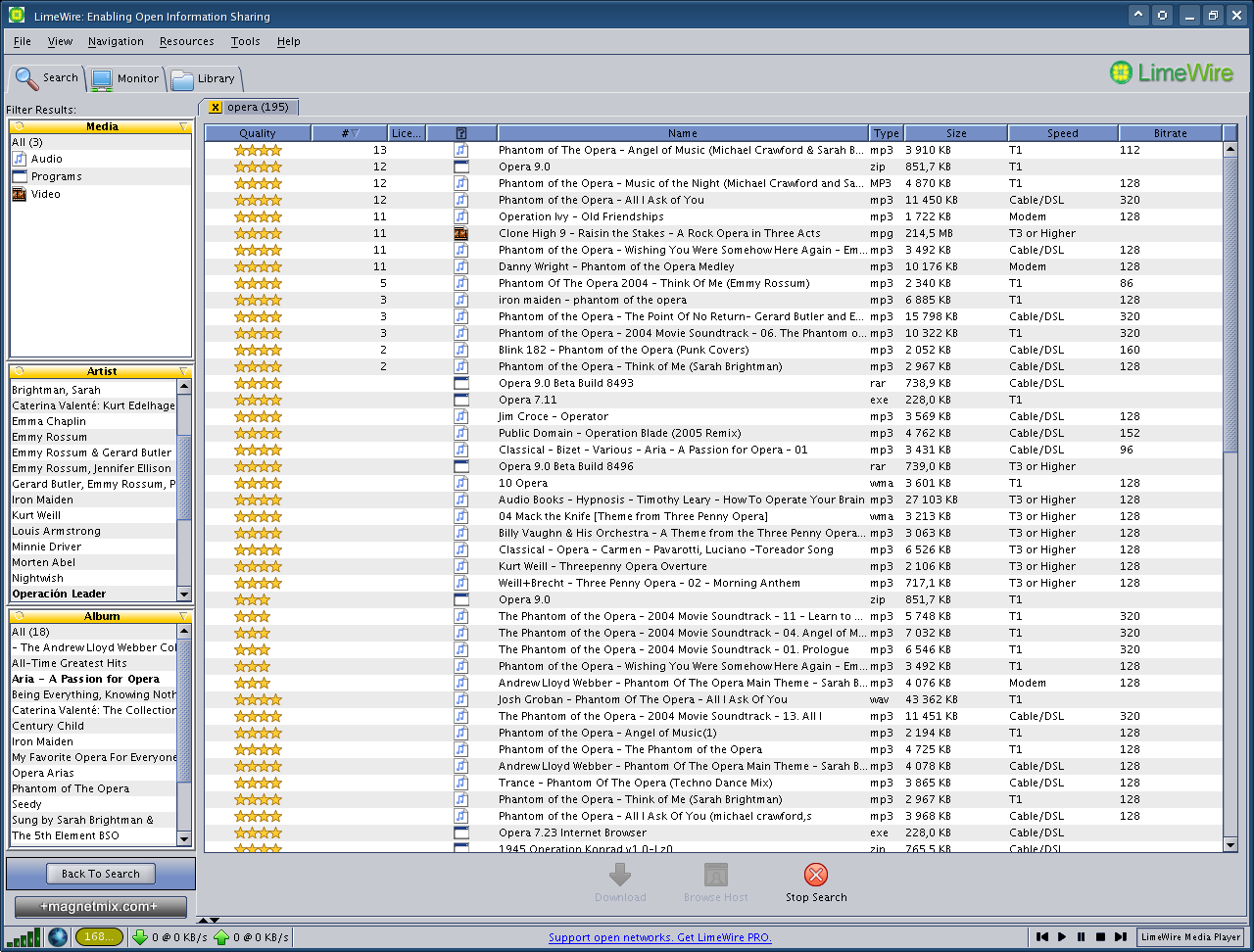Click the +magnetmix.com+ button
1254x952 pixels.
pos(101,907)
